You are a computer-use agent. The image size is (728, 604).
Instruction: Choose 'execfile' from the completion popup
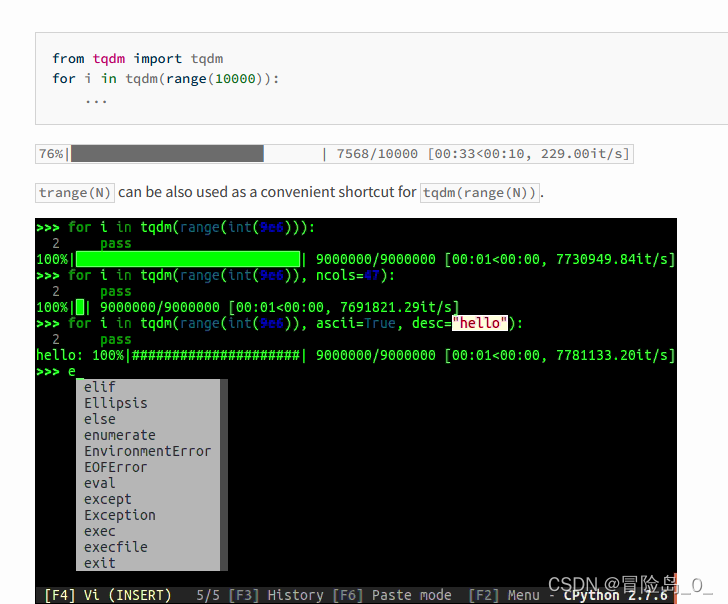[116, 547]
